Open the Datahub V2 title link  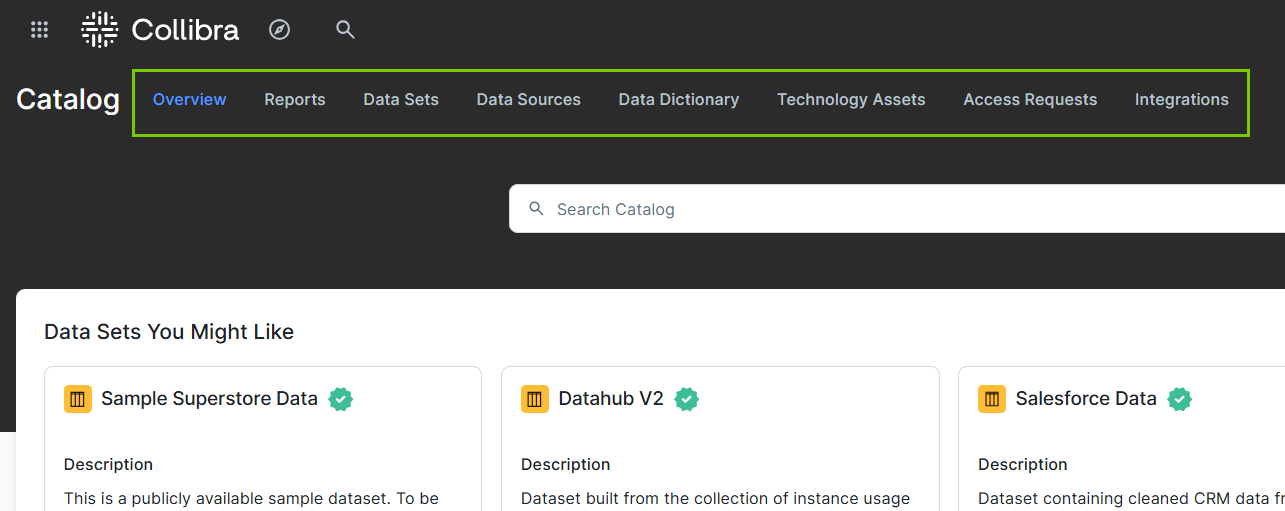pyautogui.click(x=611, y=399)
